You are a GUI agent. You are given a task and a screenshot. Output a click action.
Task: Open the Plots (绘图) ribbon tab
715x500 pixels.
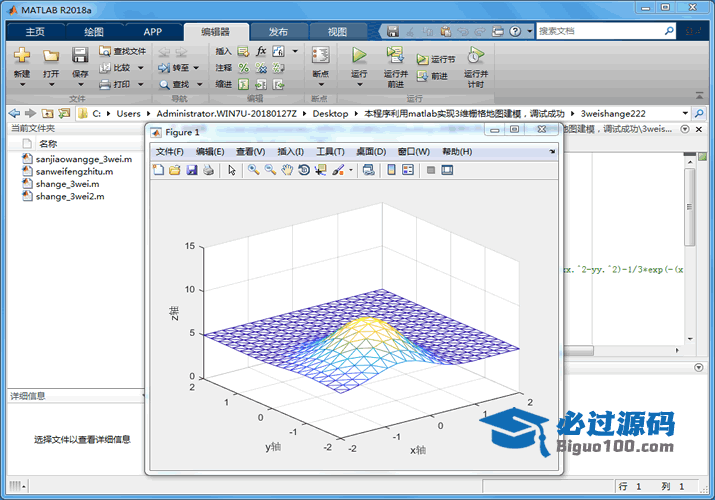click(94, 31)
